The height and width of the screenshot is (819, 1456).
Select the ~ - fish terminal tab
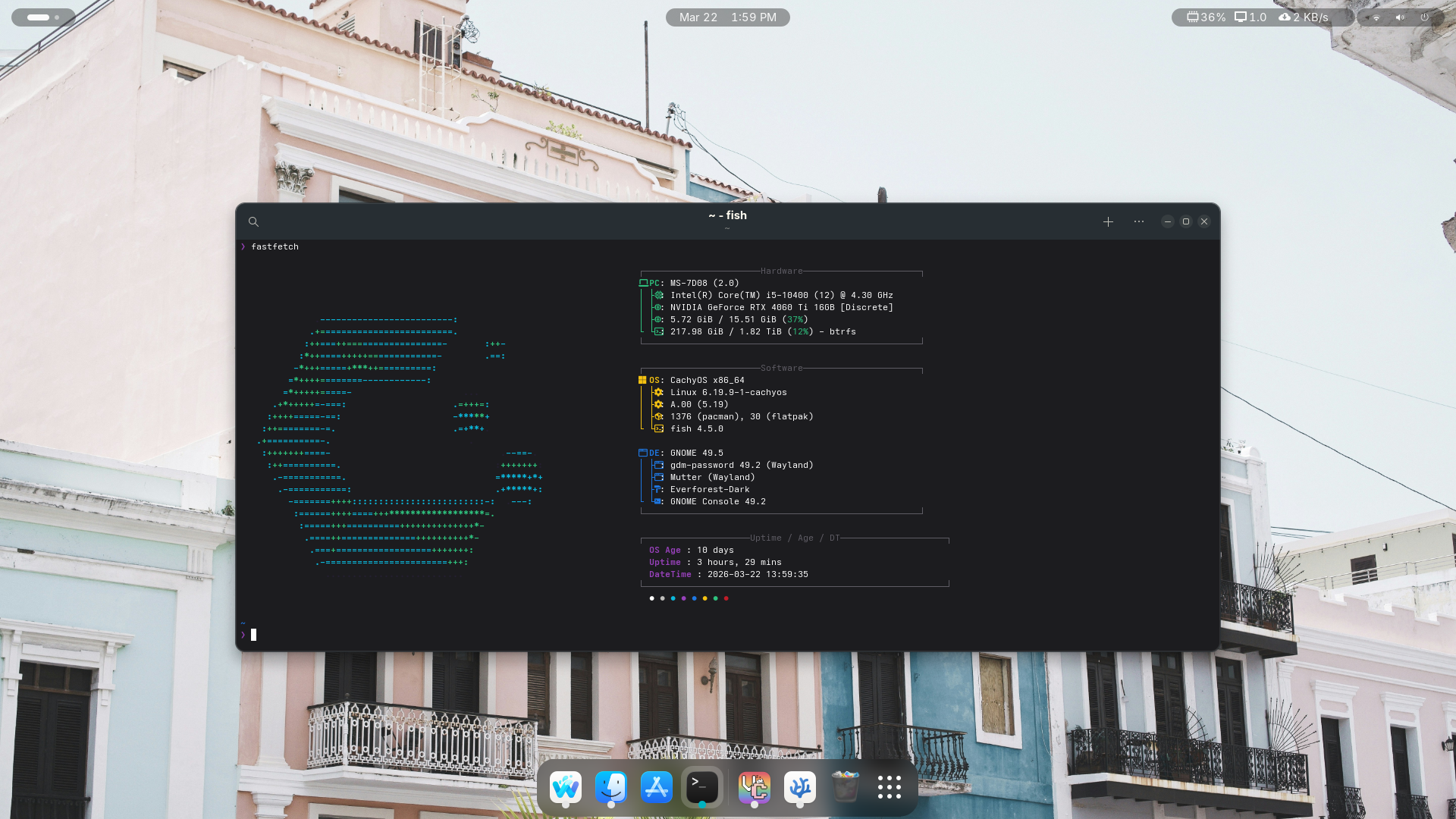(727, 215)
